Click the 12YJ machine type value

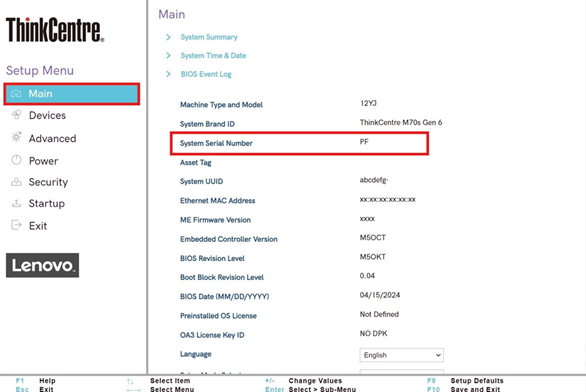368,104
